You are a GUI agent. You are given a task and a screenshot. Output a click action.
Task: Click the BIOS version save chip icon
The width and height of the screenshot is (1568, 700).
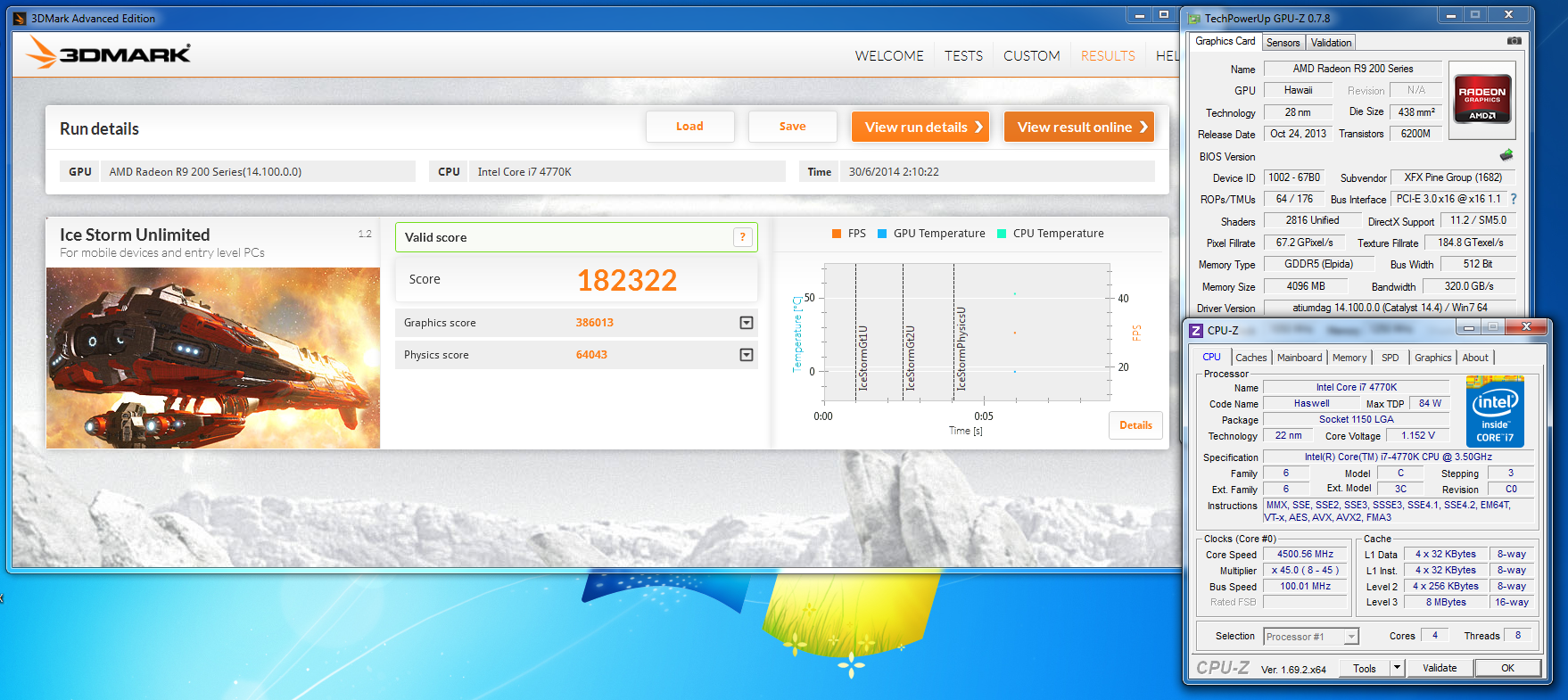pos(1506,155)
